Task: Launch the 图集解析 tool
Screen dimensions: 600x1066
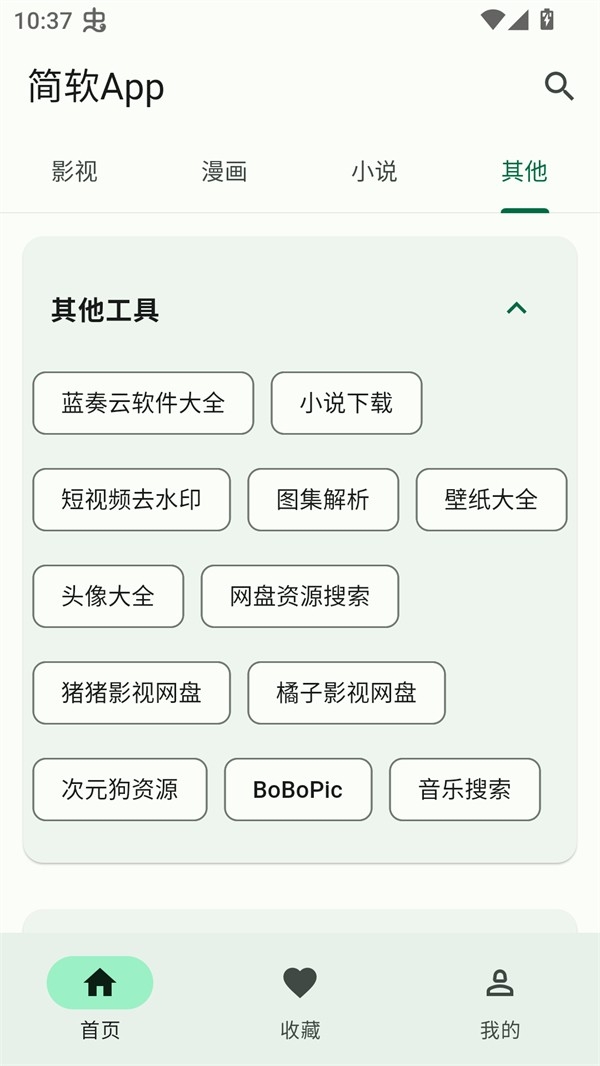Action: pyautogui.click(x=323, y=499)
